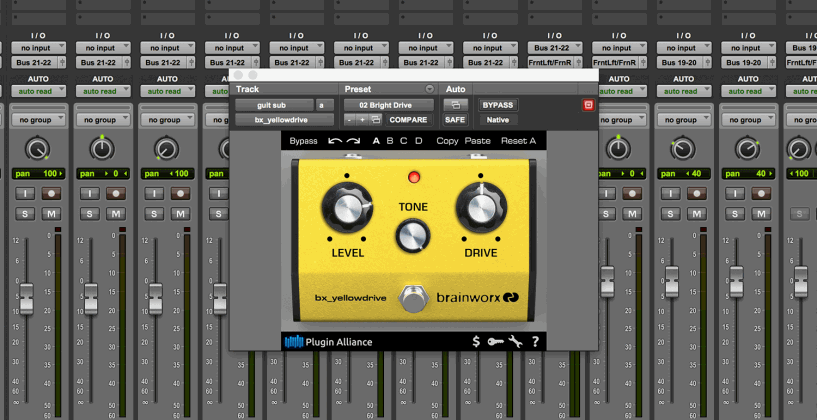Image resolution: width=817 pixels, height=420 pixels.
Task: Click previous preset minus button
Action: (x=350, y=120)
